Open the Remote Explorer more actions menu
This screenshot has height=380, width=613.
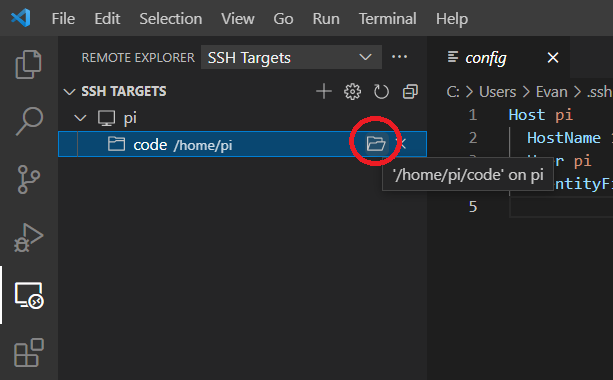click(400, 57)
